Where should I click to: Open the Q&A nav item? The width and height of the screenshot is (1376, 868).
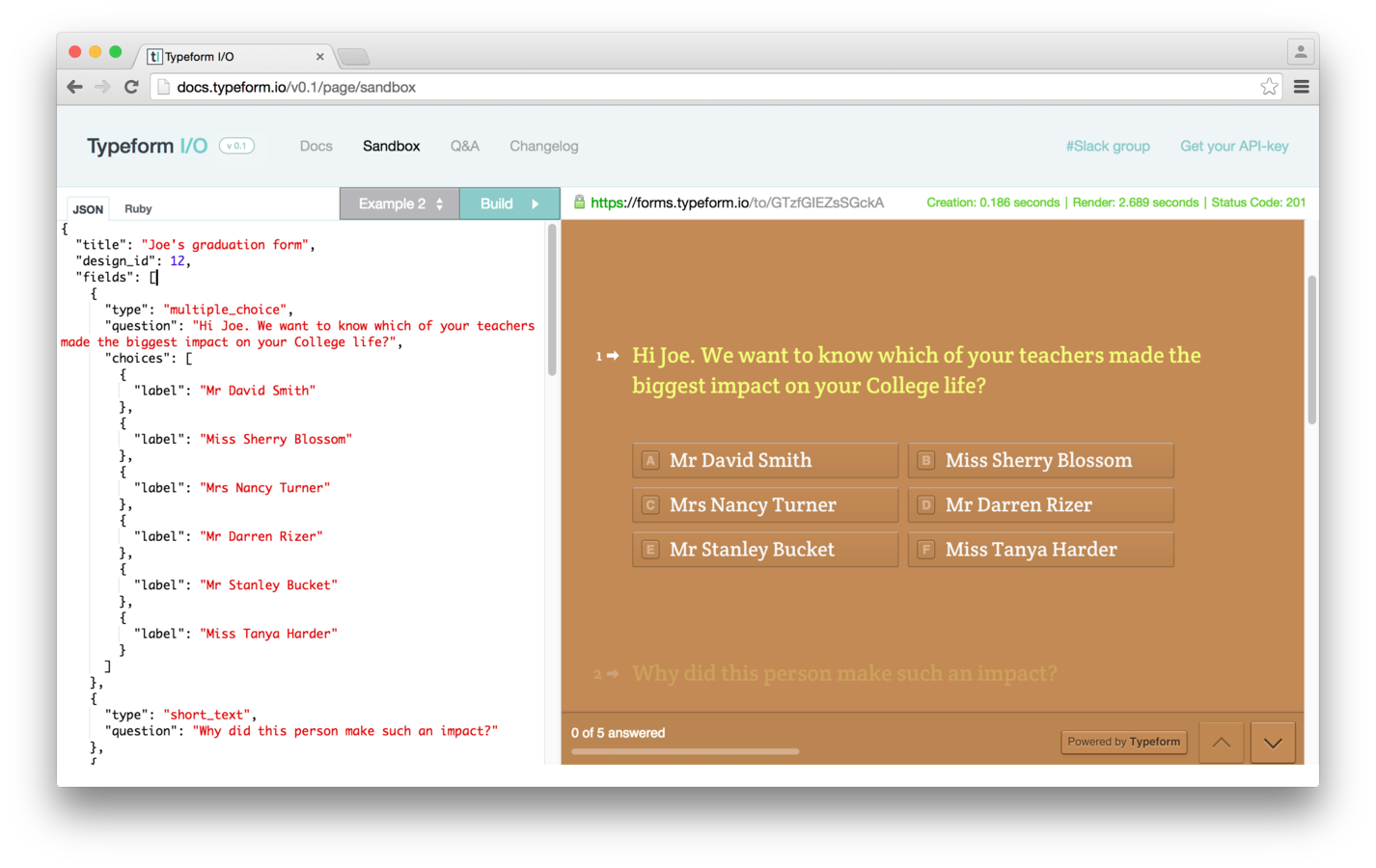coord(464,147)
